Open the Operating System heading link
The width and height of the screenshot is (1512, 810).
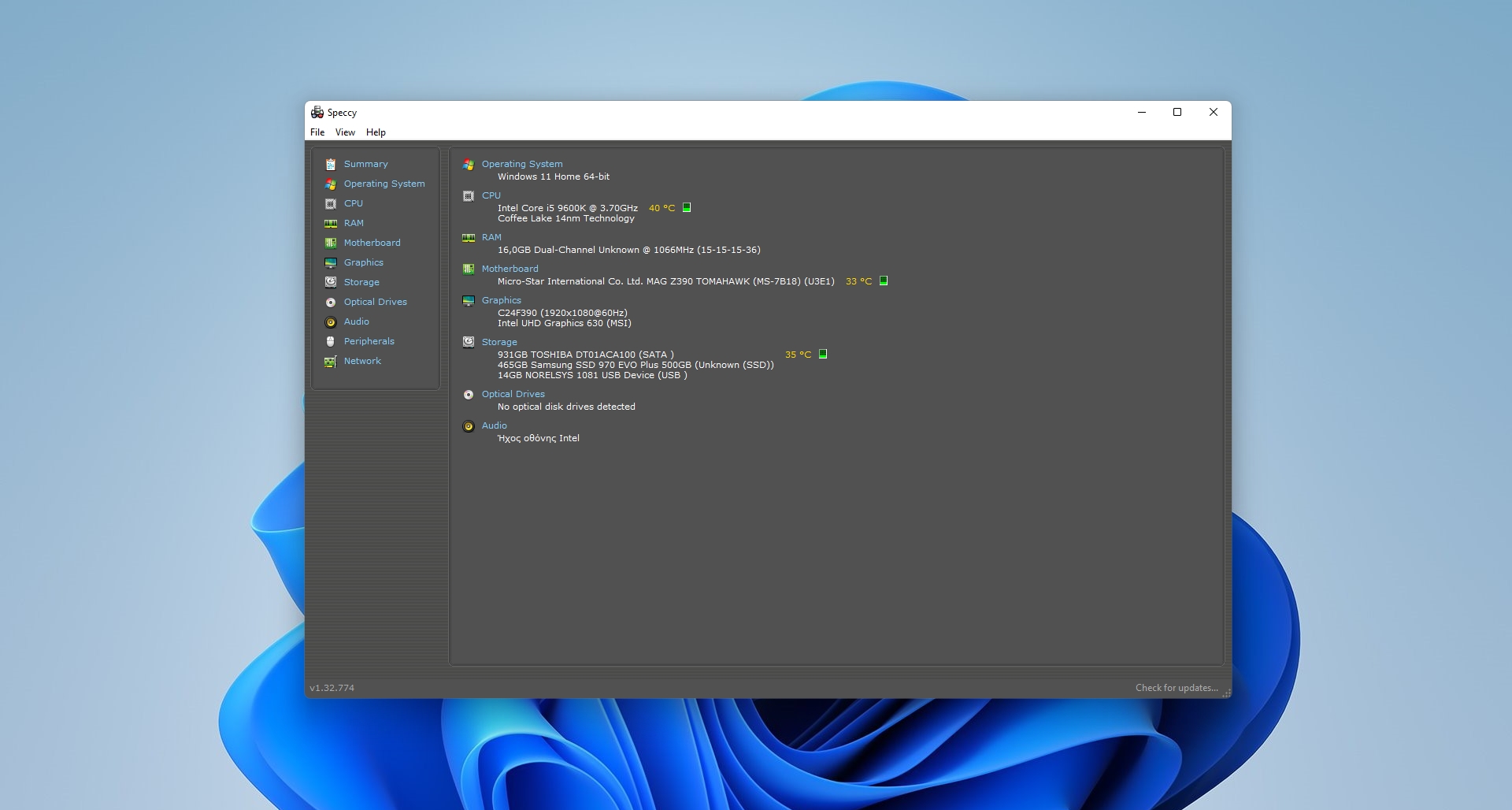click(x=522, y=164)
